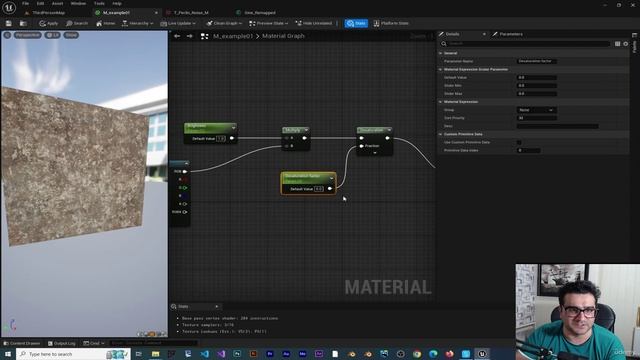Viewport: 640px width, 360px height.
Task: Open viewport options menu icon
Action: 7,35
